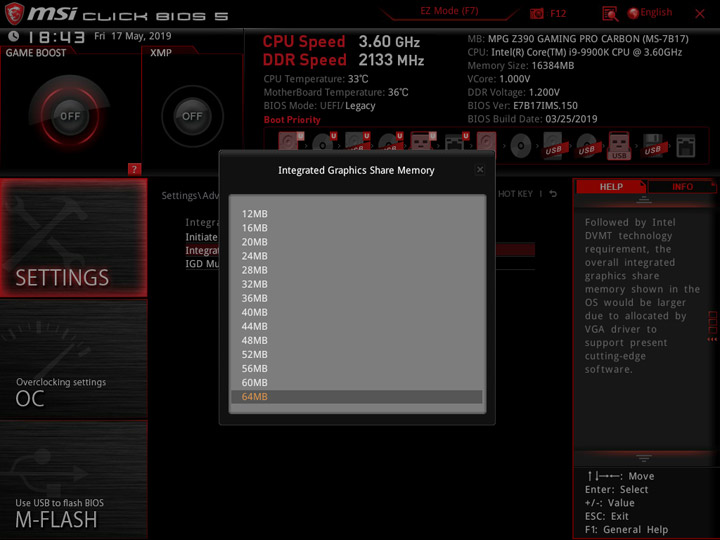This screenshot has height=540, width=720.
Task: Click the red question mark help icon
Action: click(x=134, y=169)
